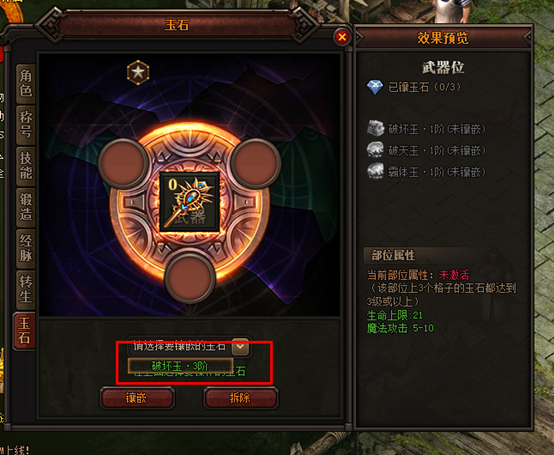Open the 锻造 tab
Screen dimensions: 554x455
(x=26, y=208)
